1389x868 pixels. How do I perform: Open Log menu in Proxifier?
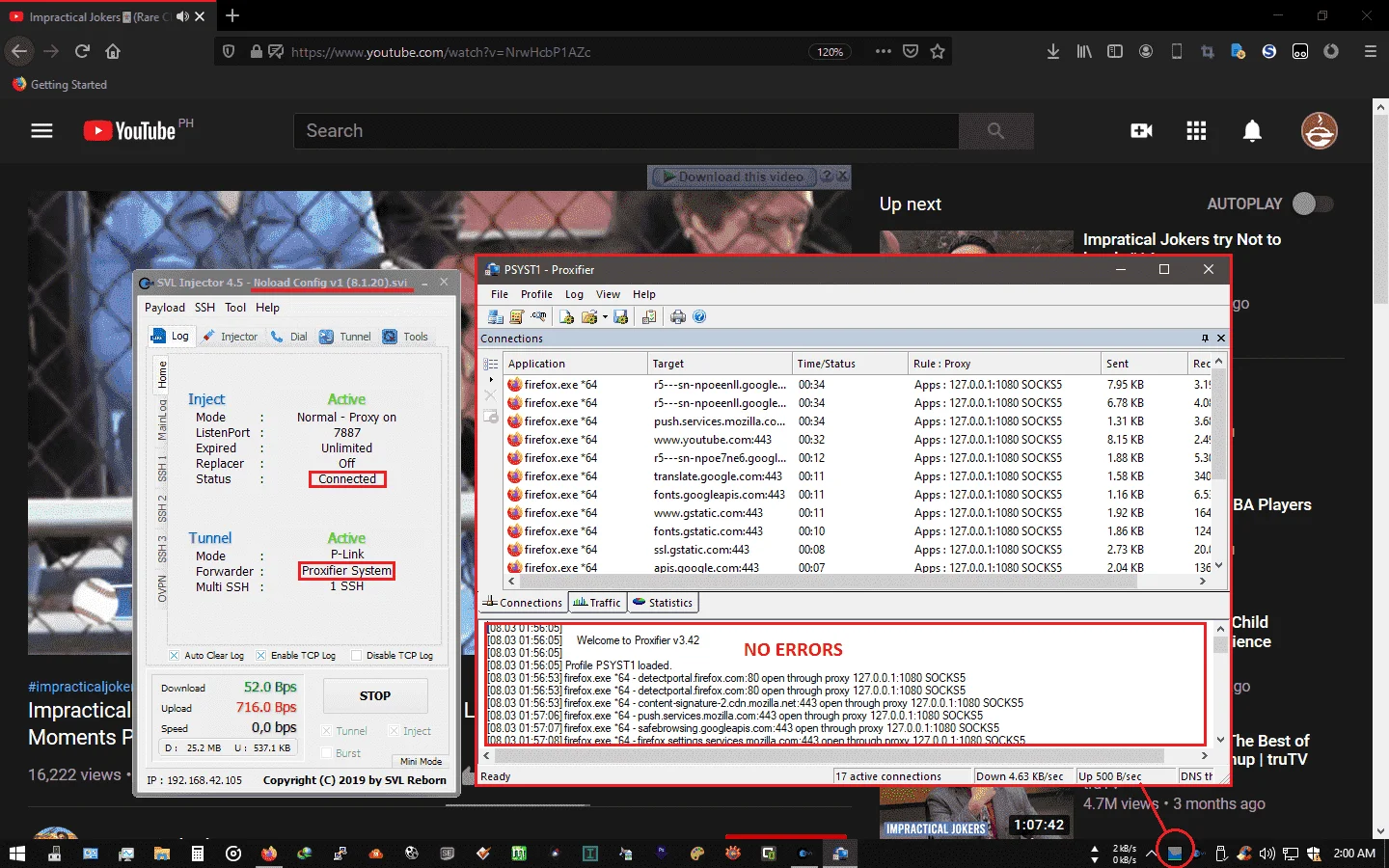[x=574, y=294]
